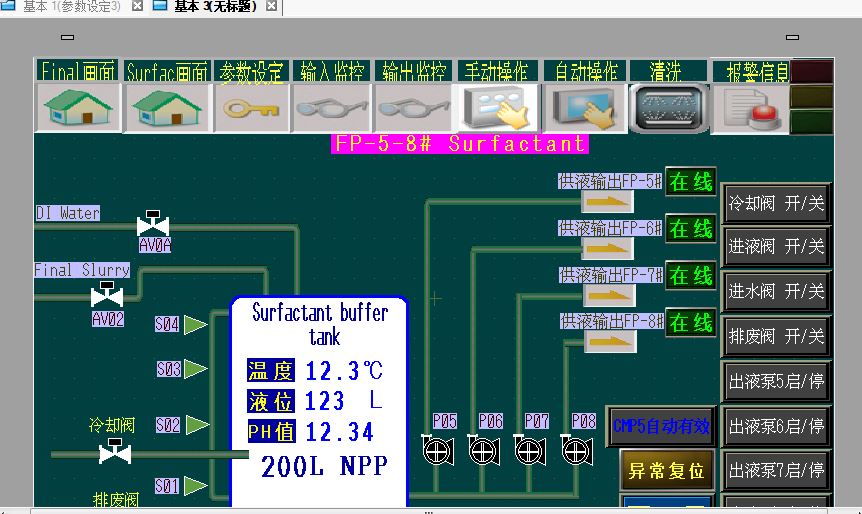Open Final画面 via its house icon
The image size is (862, 514).
tap(78, 107)
